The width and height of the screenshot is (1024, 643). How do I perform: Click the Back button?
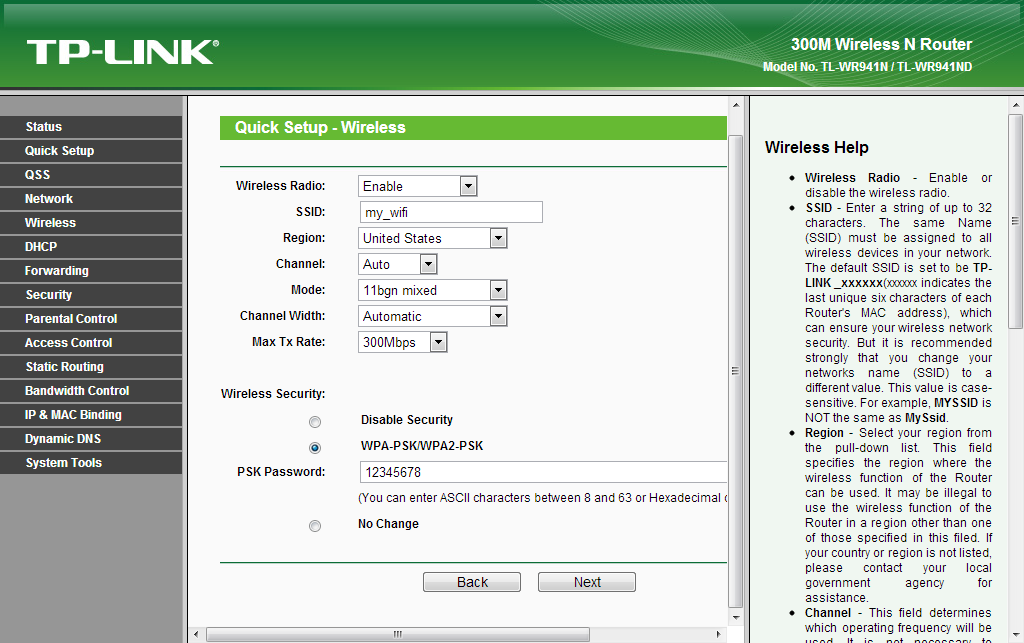(x=472, y=582)
